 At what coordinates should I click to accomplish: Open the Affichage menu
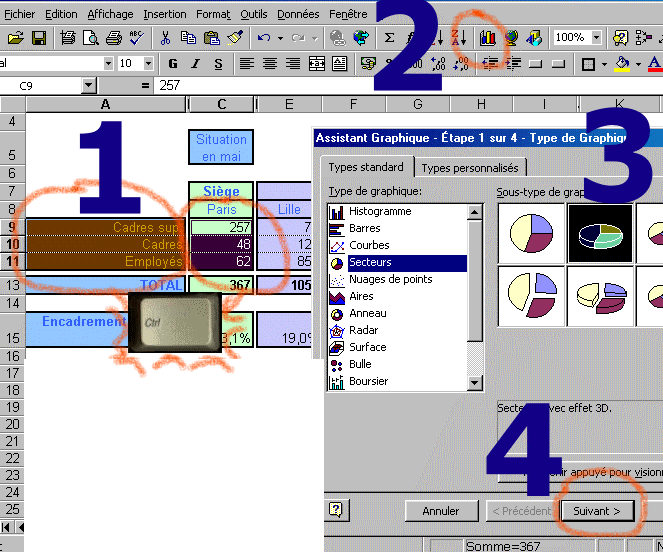110,14
